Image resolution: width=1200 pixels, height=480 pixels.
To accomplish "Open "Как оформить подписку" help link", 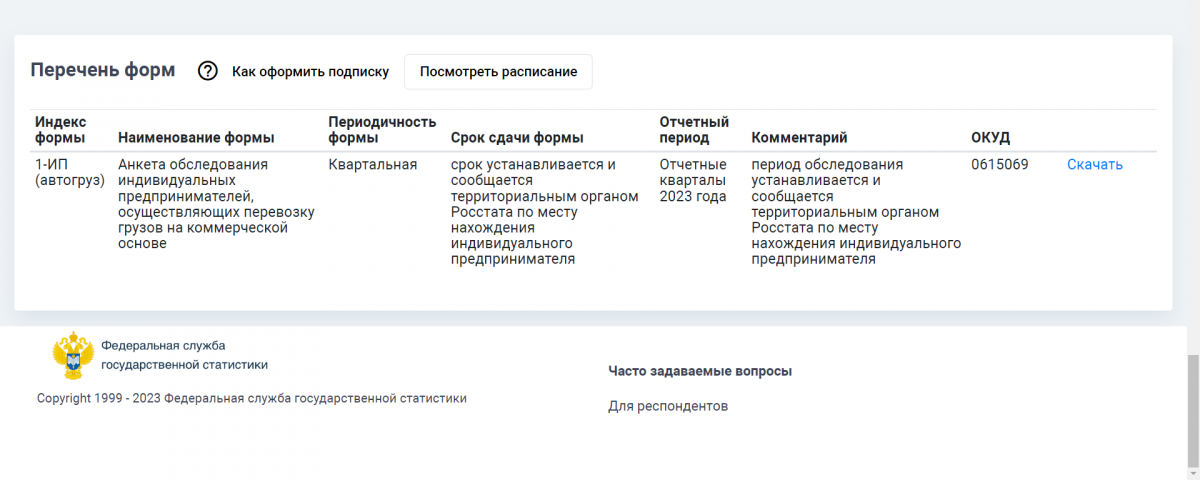I will pyautogui.click(x=310, y=72).
